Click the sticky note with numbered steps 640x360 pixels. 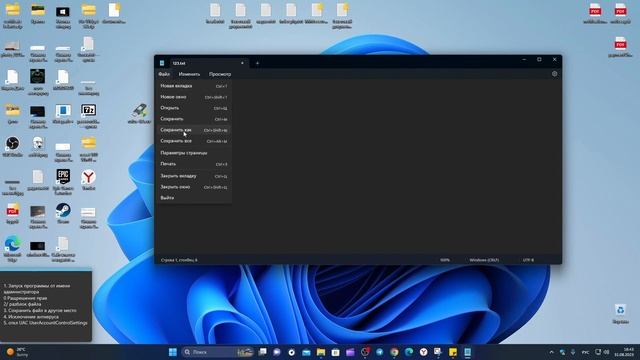click(x=46, y=306)
